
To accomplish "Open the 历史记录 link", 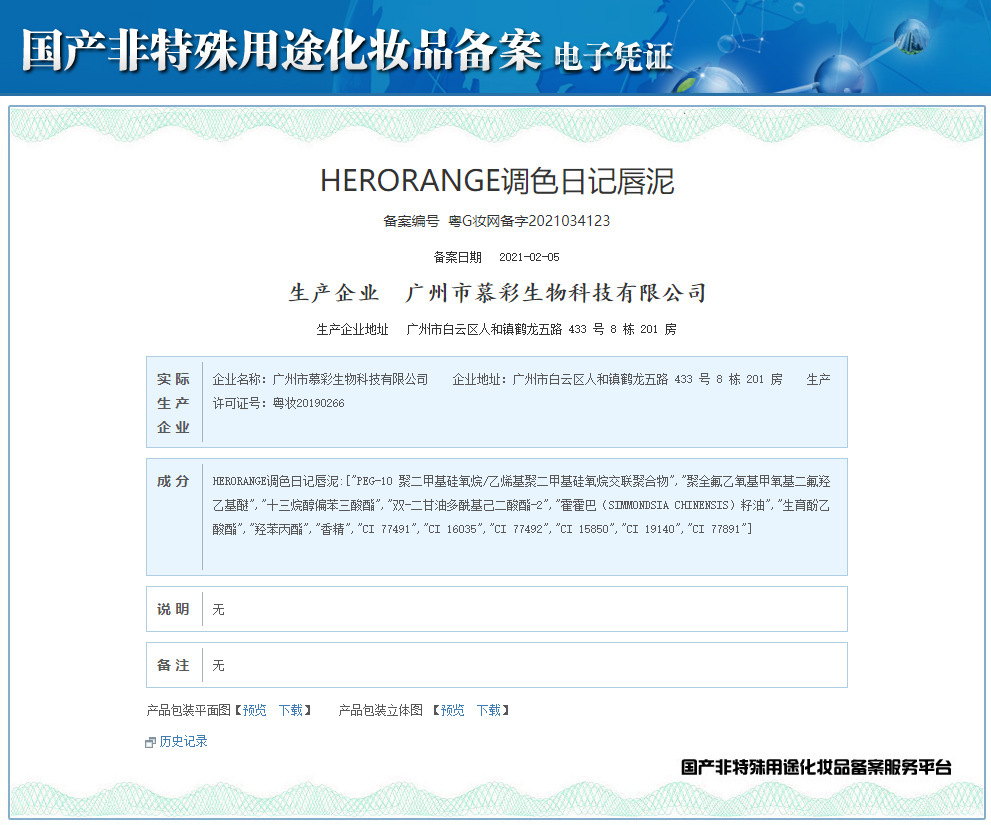I will (x=183, y=742).
